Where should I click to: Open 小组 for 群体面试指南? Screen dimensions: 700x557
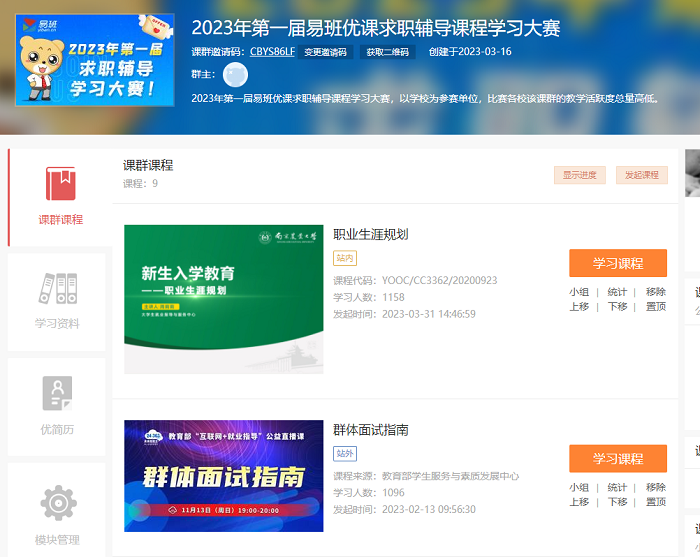579,487
